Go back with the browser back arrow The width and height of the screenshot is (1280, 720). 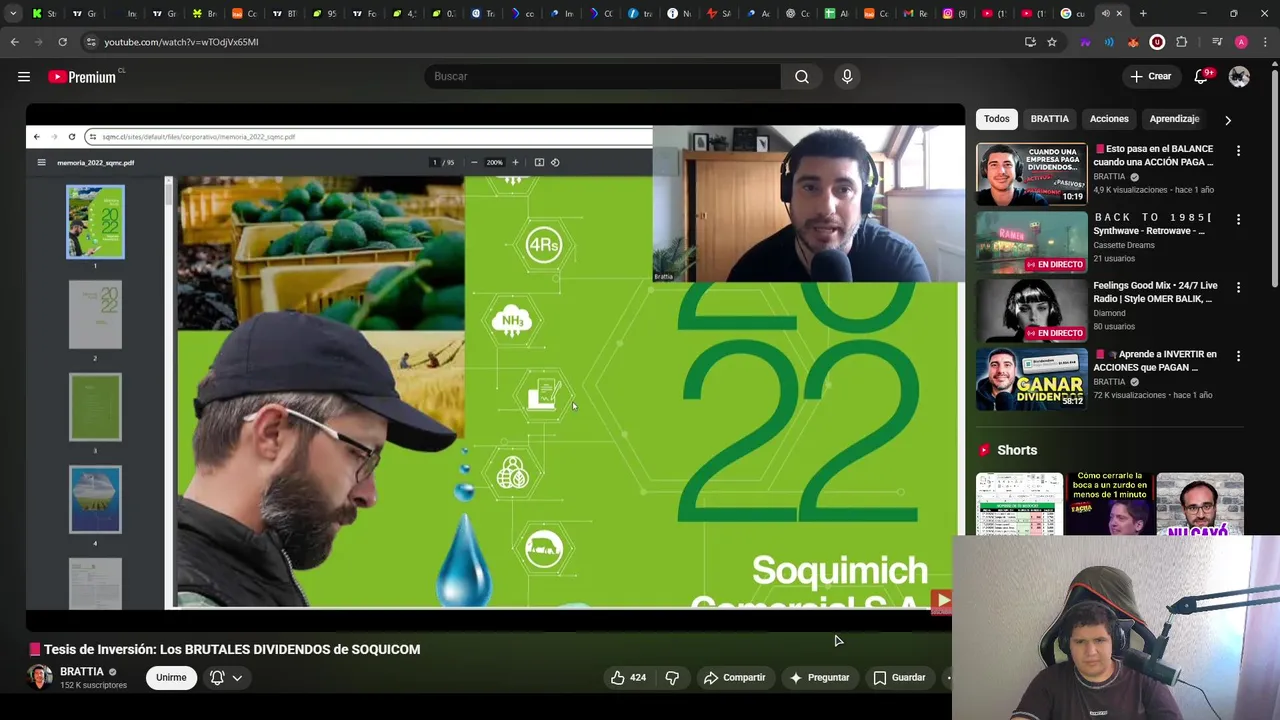[15, 42]
